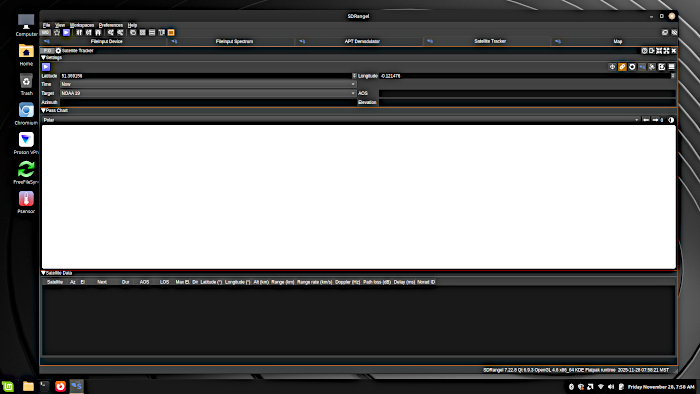Viewport: 700px width, 394px height.
Task: Maximize the Satellite Tracker feature window
Action: point(667,51)
